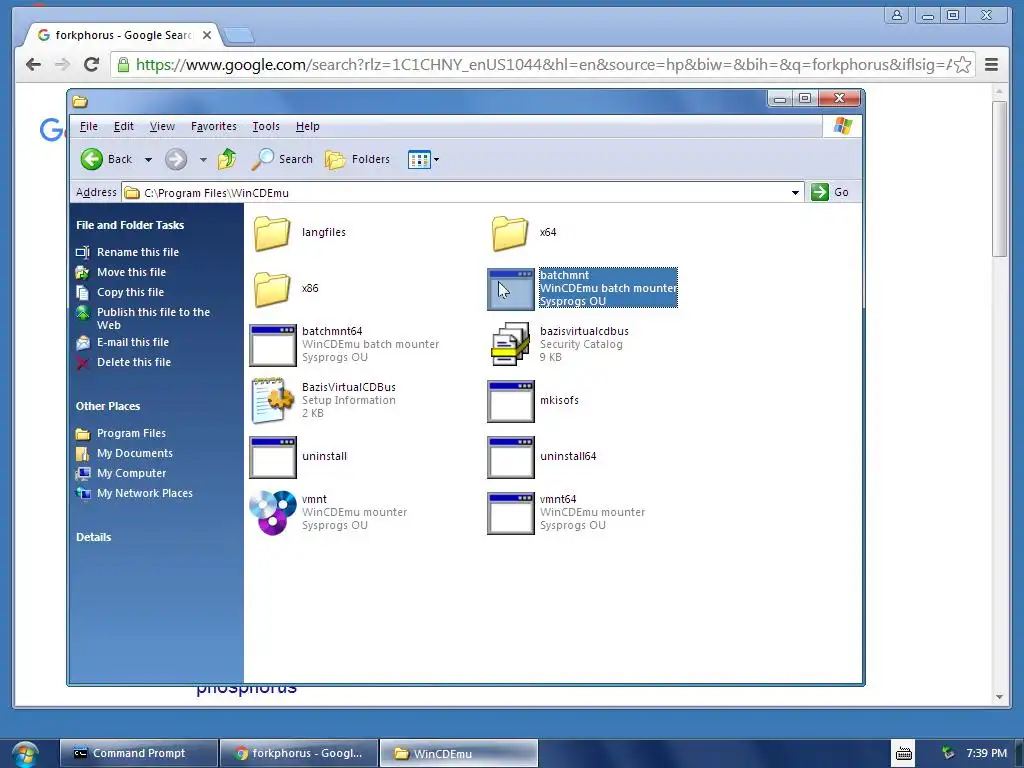This screenshot has height=768, width=1024.
Task: Click the site security padlock icon in Chrome
Action: pos(123,65)
